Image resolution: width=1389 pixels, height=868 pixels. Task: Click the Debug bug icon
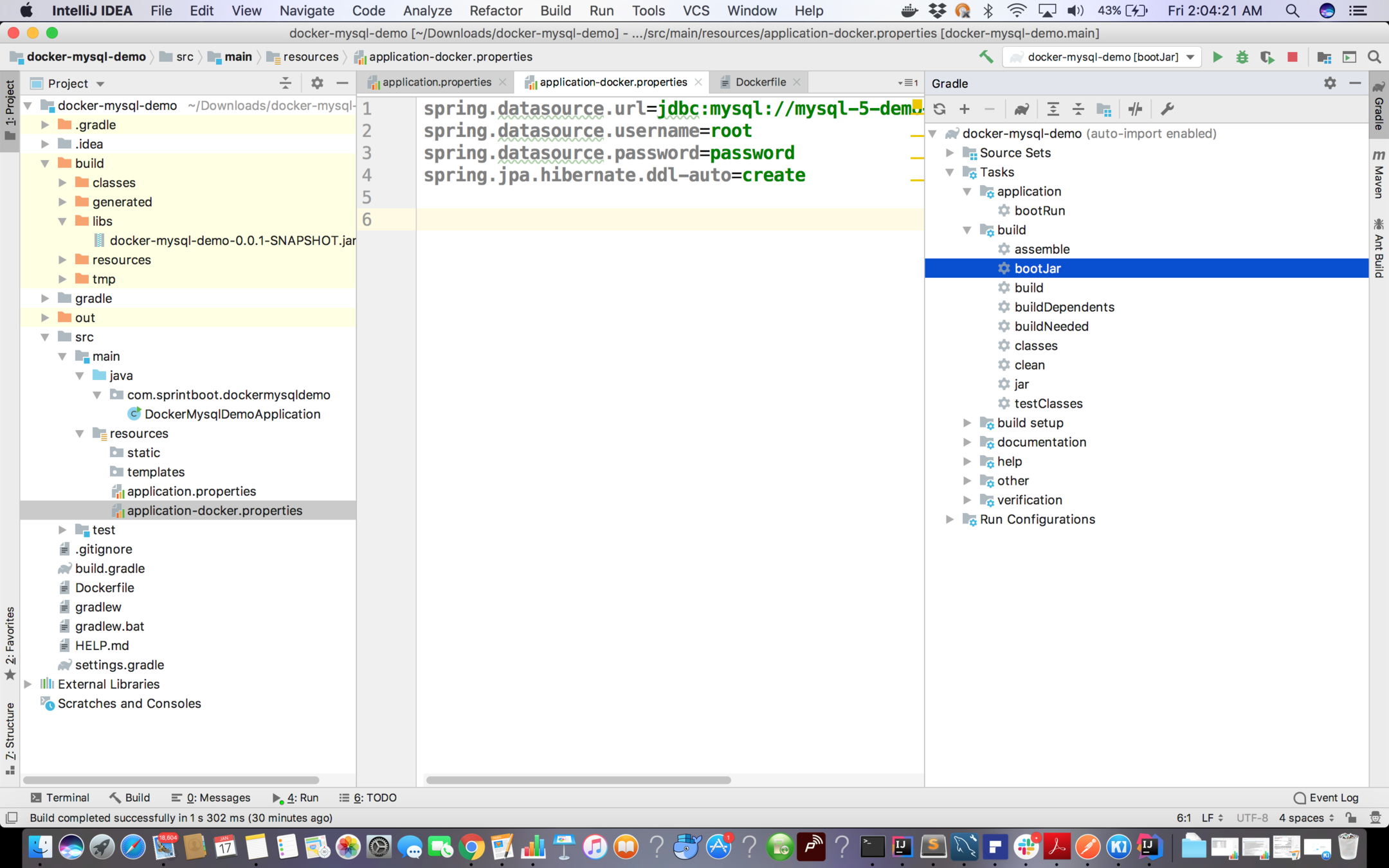(1242, 57)
